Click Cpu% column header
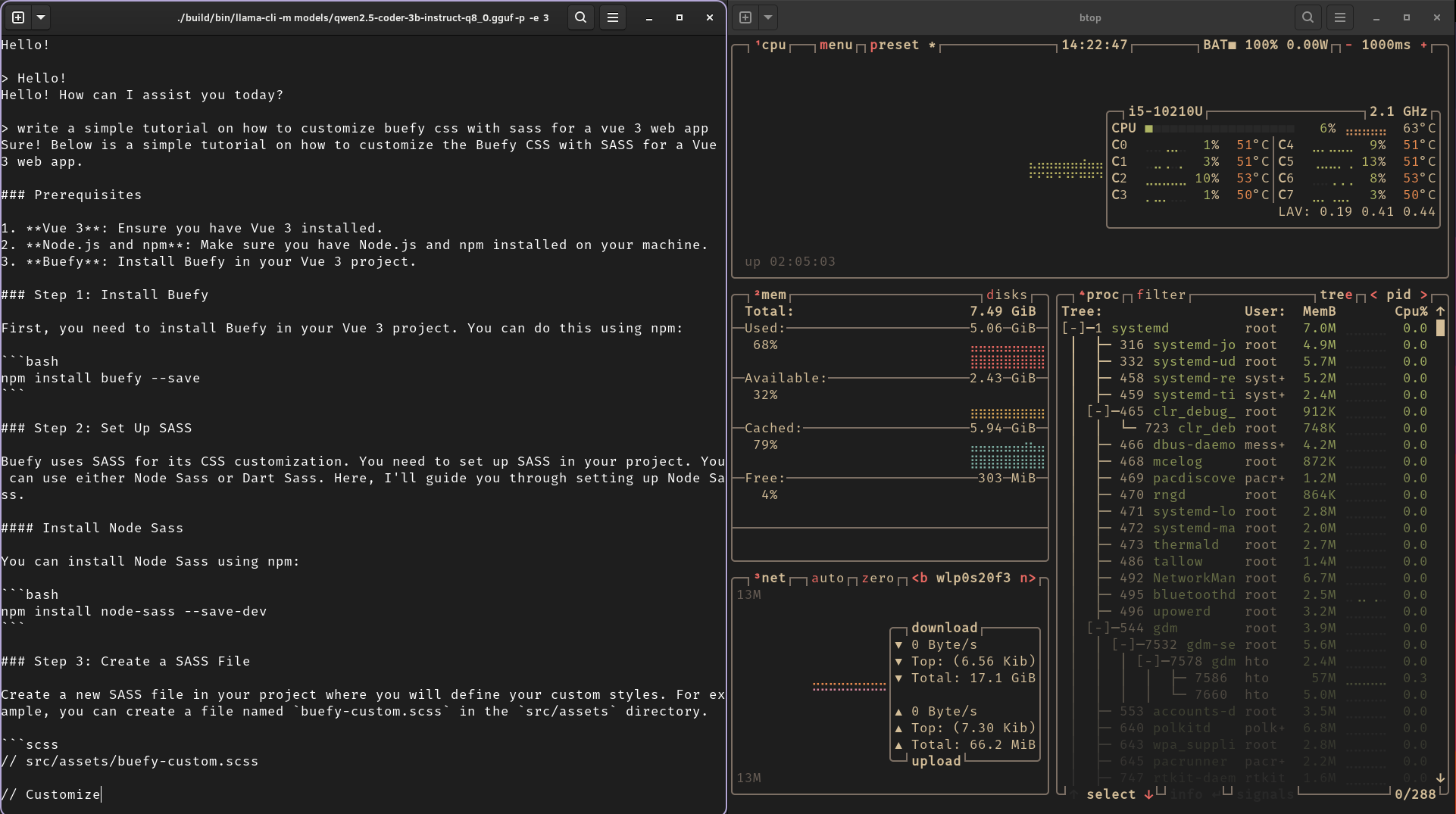Image resolution: width=1456 pixels, height=814 pixels. [1411, 311]
